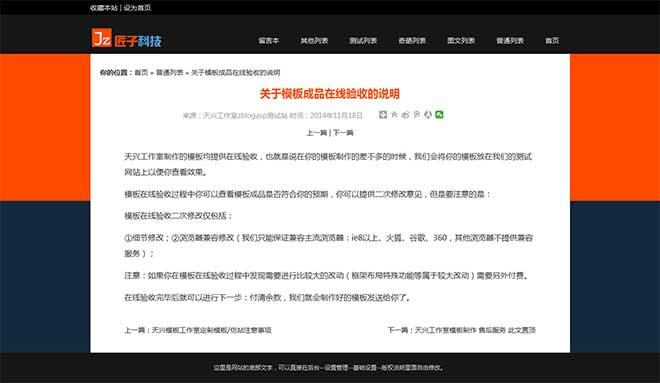Open the 测试列表 navigation item
The width and height of the screenshot is (660, 383).
pos(363,41)
